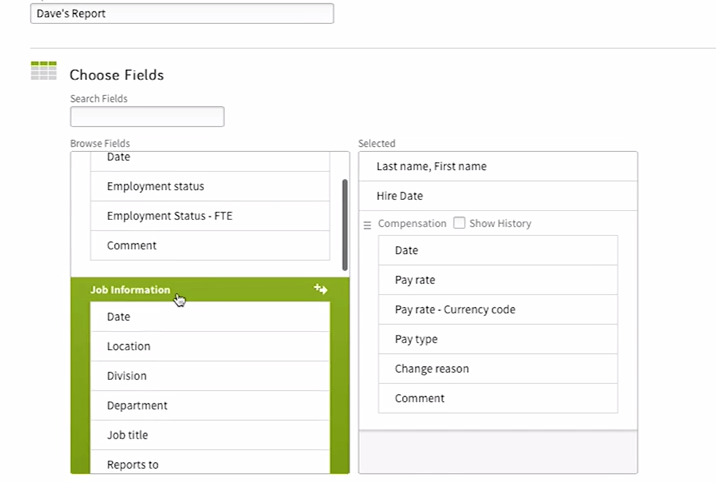Select Pay rate in the Selected list
The height and width of the screenshot is (483, 716).
click(x=498, y=280)
